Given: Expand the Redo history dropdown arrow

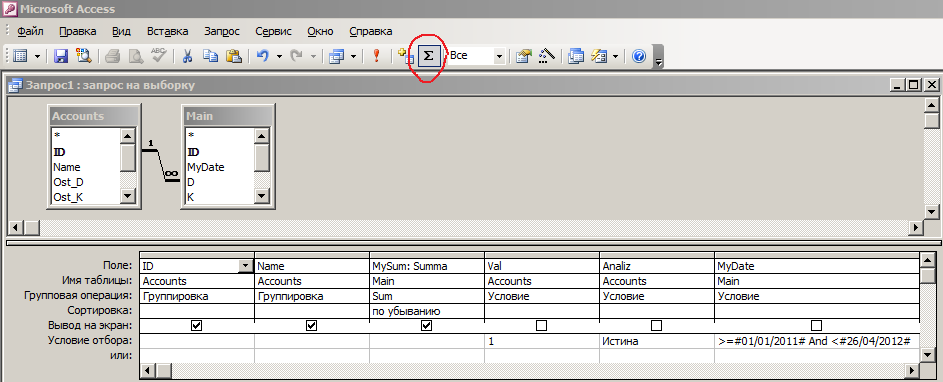Looking at the screenshot, I should (x=313, y=56).
